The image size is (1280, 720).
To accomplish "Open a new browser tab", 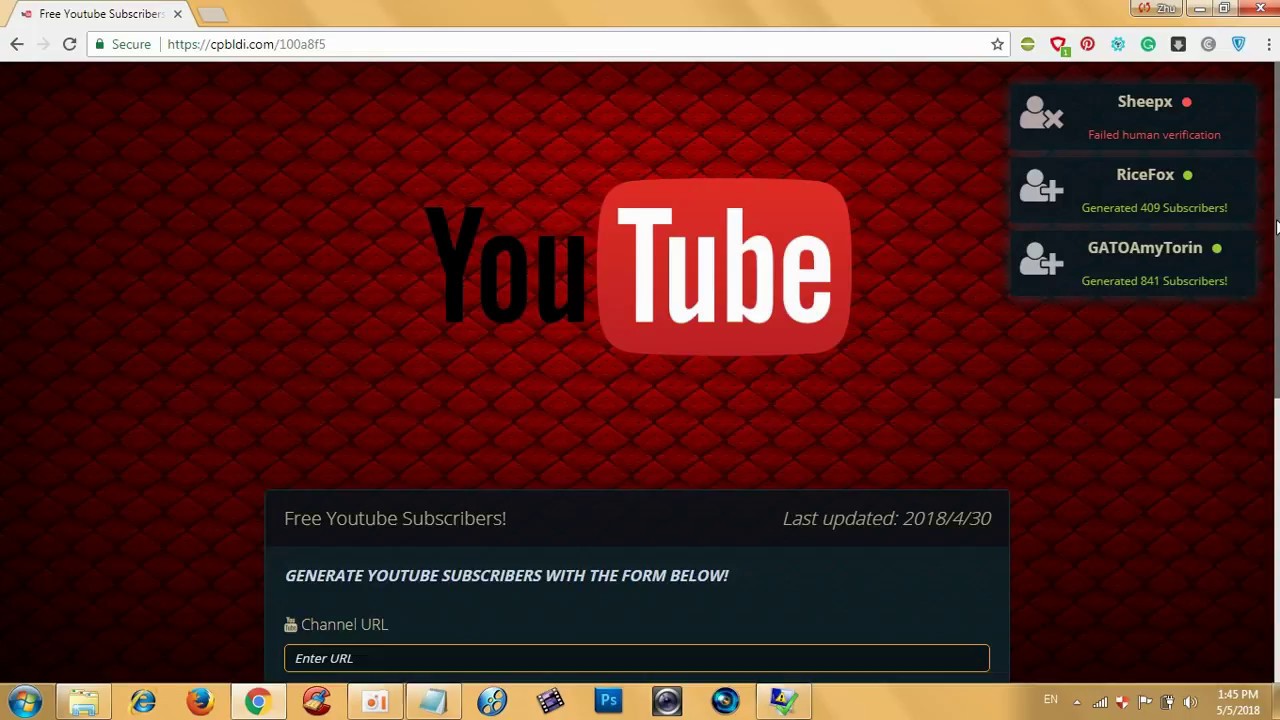I will [212, 14].
